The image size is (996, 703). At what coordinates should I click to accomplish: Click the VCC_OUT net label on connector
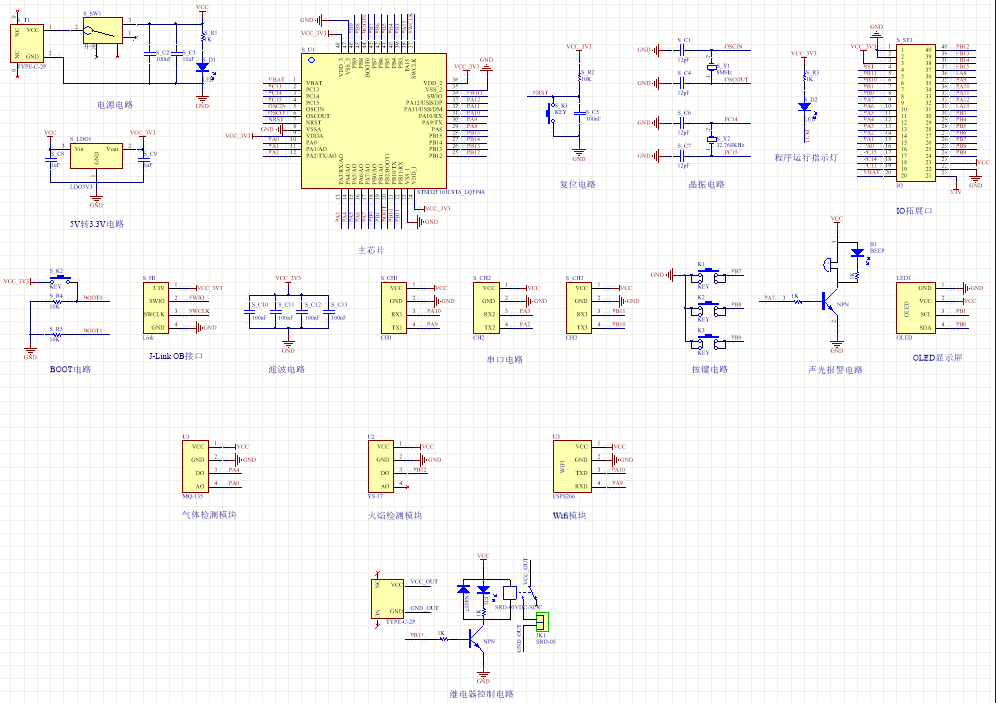point(424,581)
